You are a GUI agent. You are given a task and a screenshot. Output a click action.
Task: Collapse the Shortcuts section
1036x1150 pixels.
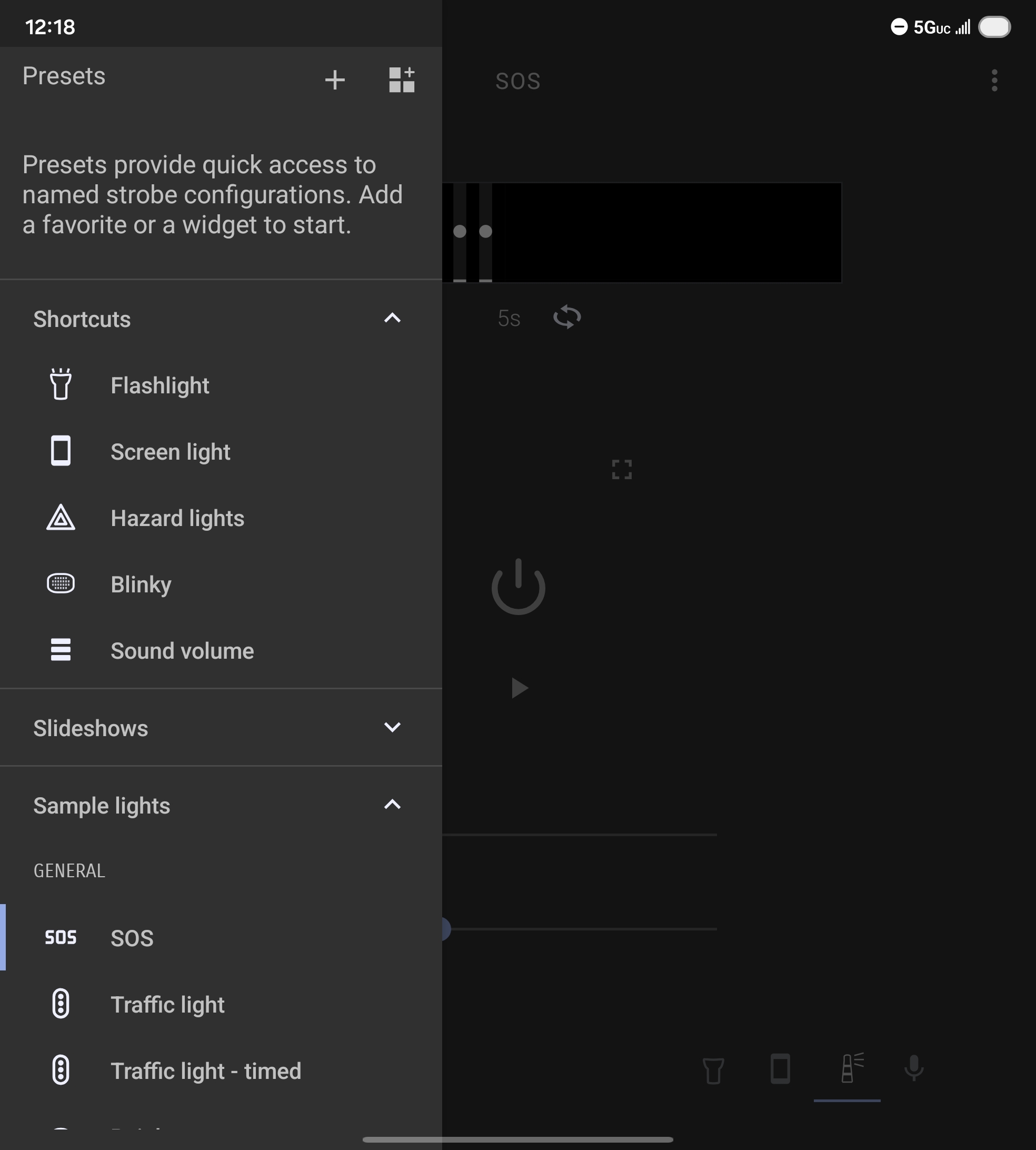click(x=392, y=318)
